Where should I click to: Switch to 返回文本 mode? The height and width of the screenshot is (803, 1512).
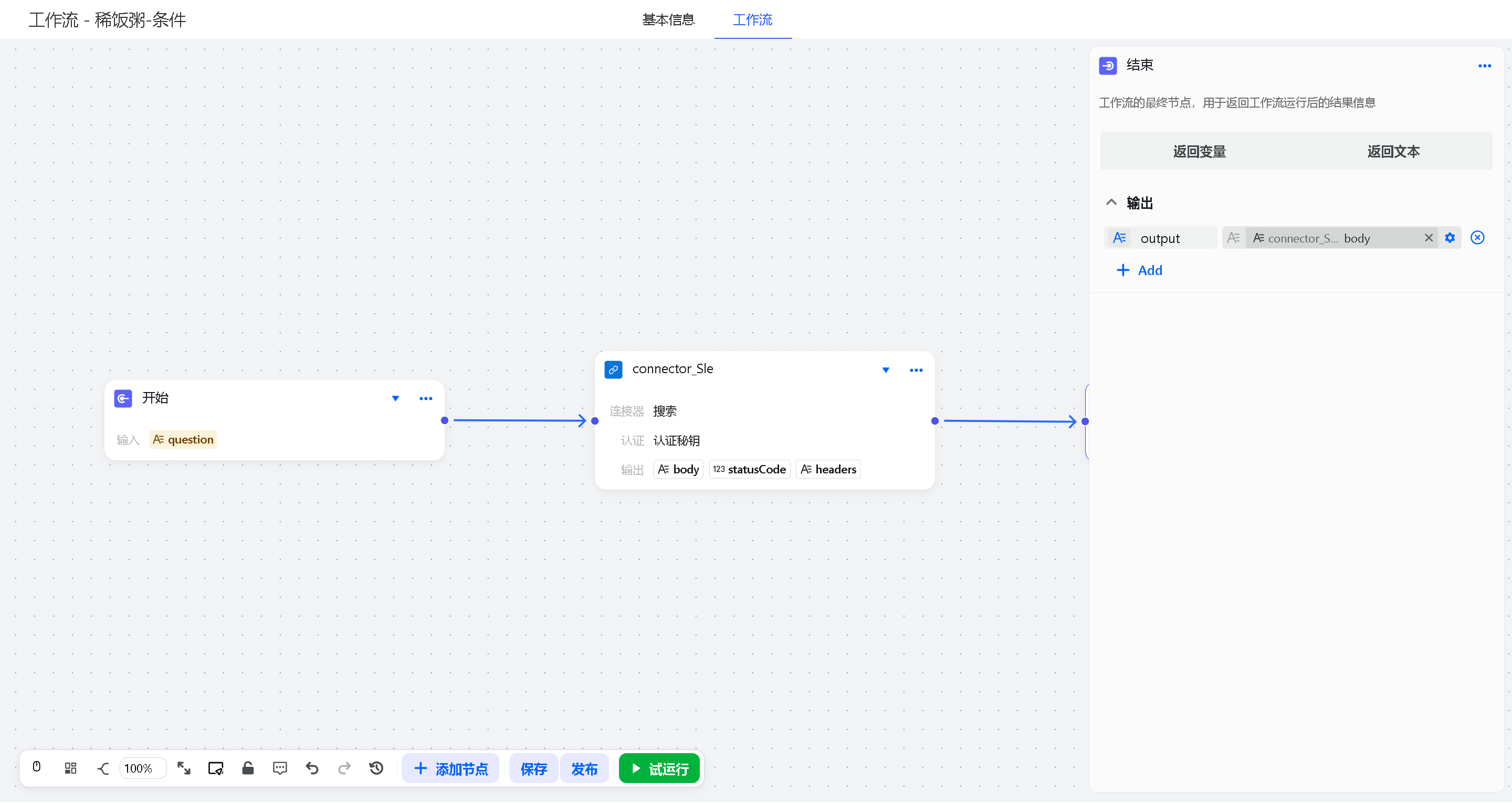(1393, 152)
